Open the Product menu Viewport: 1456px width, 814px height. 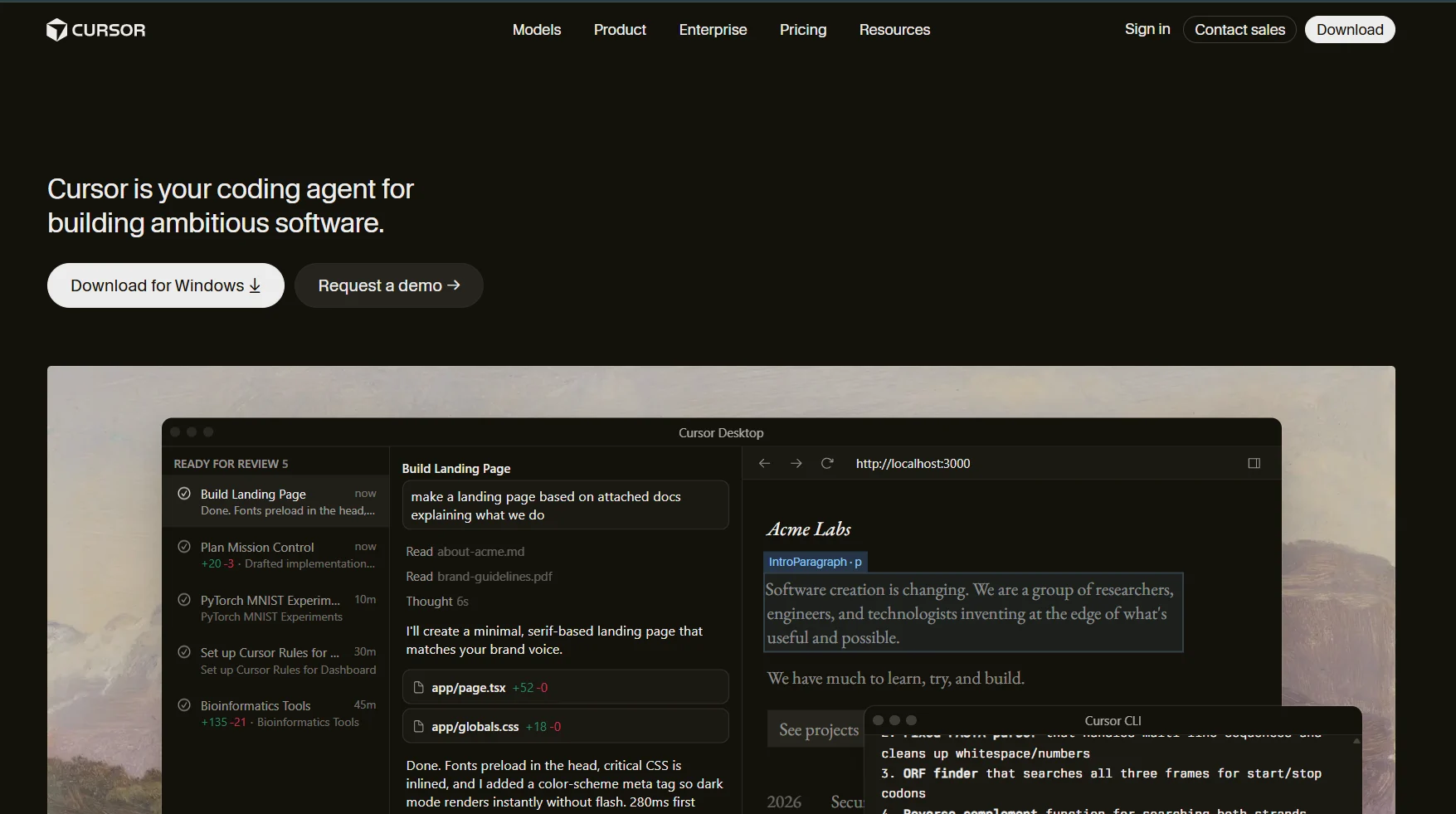[620, 30]
